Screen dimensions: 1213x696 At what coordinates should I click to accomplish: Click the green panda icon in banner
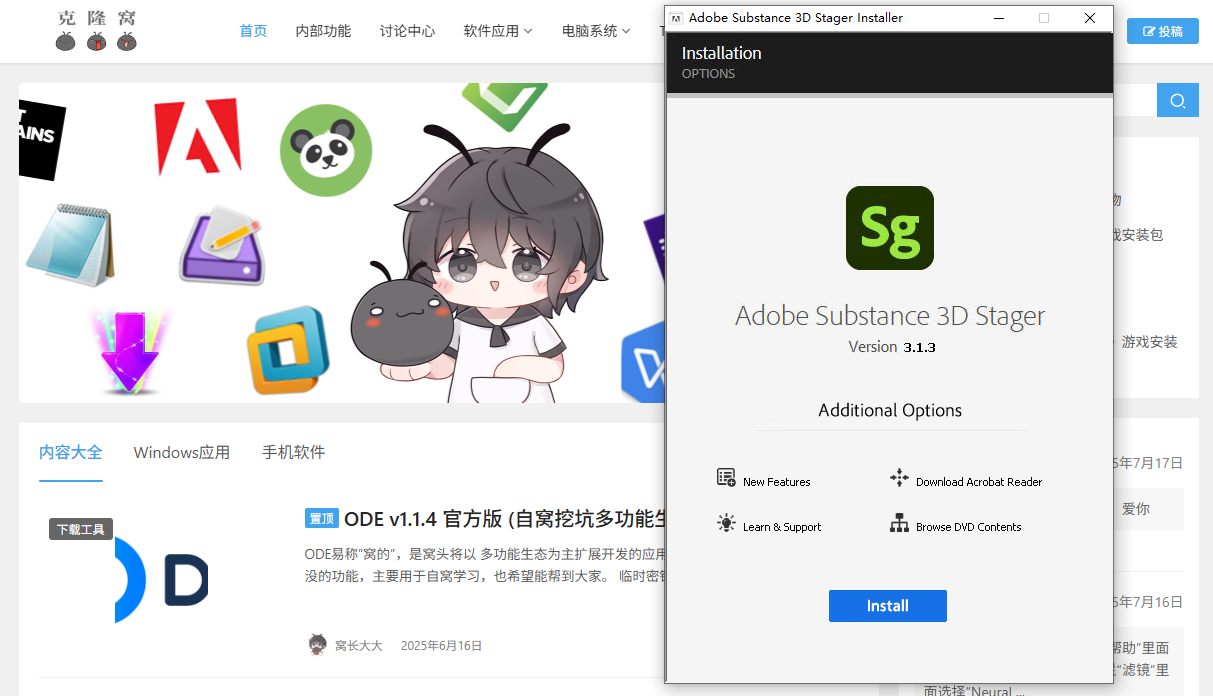click(326, 150)
